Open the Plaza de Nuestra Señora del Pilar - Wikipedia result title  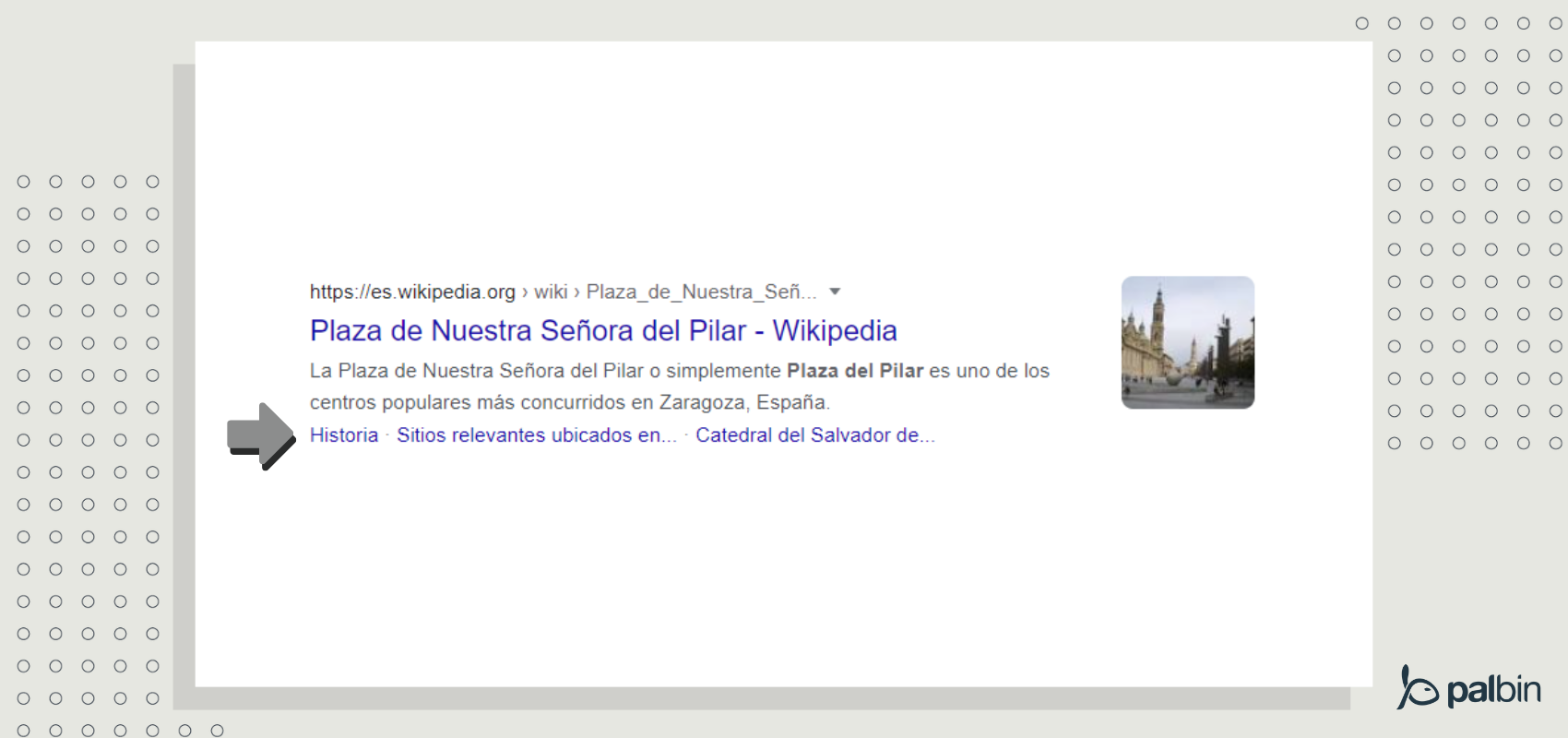click(x=603, y=330)
